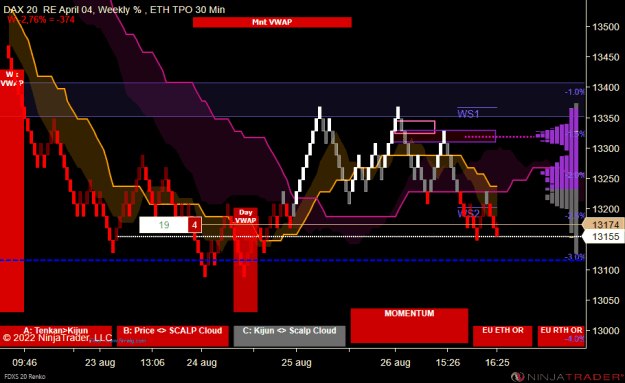The width and height of the screenshot is (625, 383).
Task: Click the 25 aug date label
Action: pos(296,363)
